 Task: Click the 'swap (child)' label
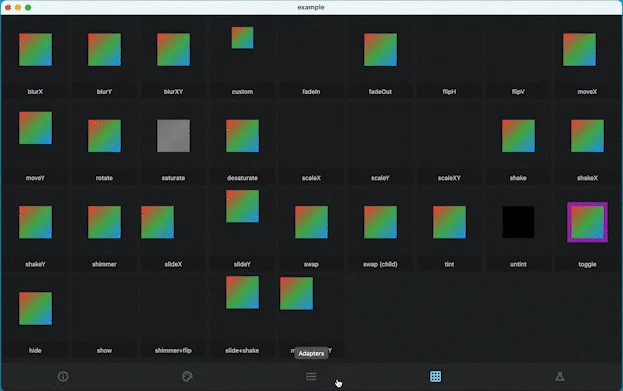(x=380, y=264)
